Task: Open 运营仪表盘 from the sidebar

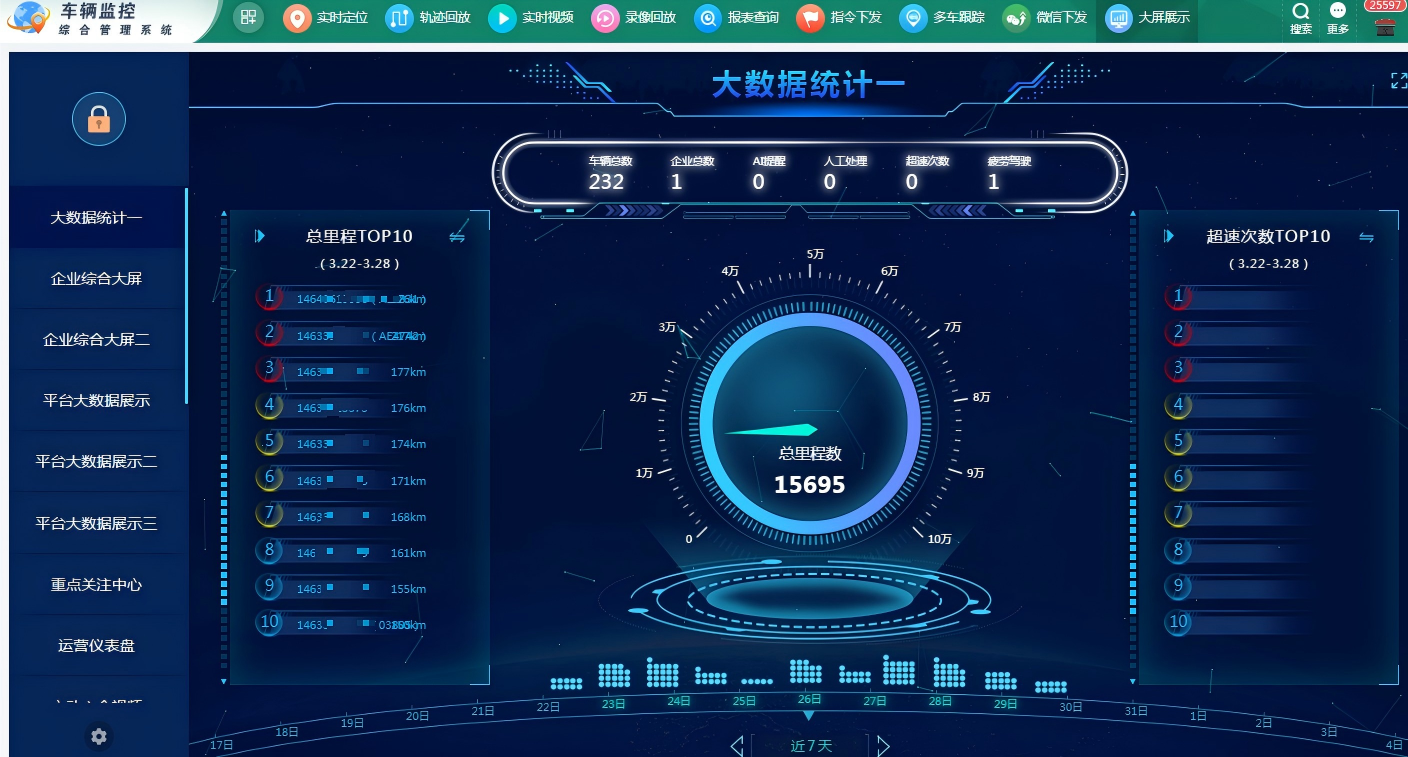Action: [x=97, y=645]
